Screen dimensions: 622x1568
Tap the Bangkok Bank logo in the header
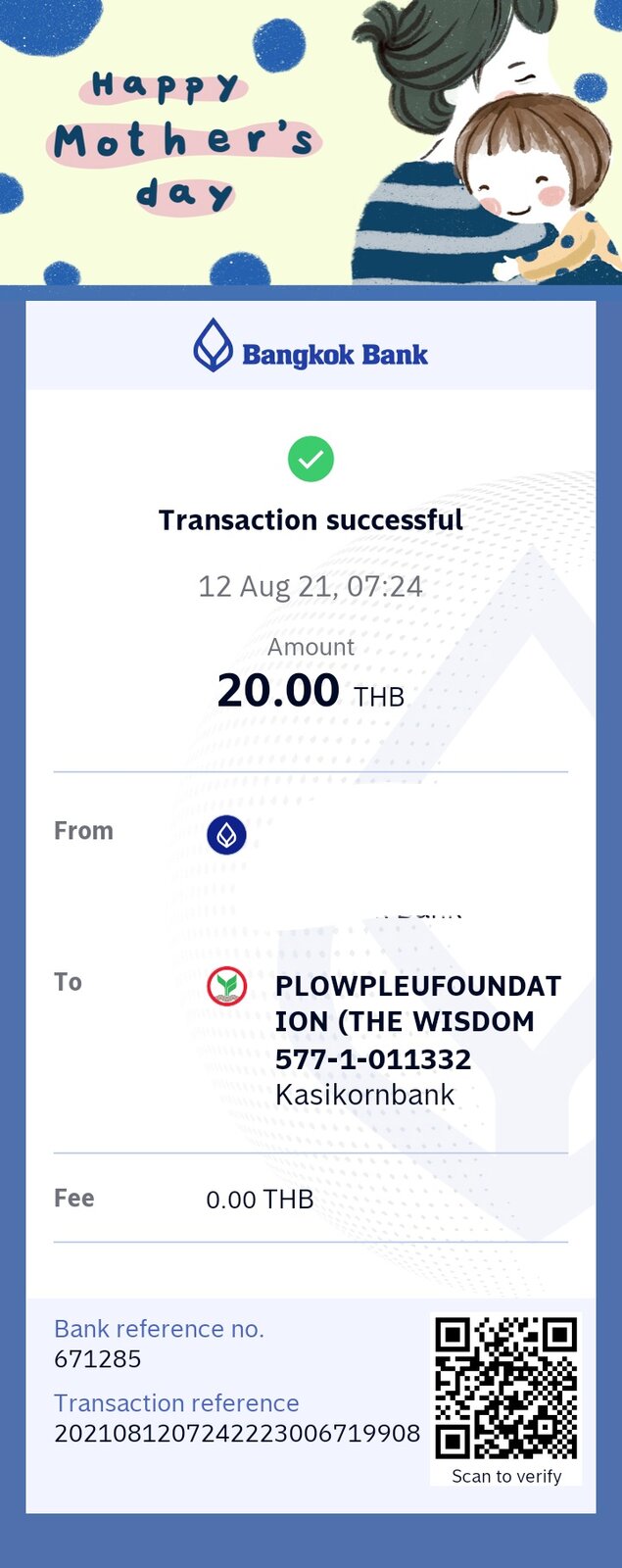311,345
